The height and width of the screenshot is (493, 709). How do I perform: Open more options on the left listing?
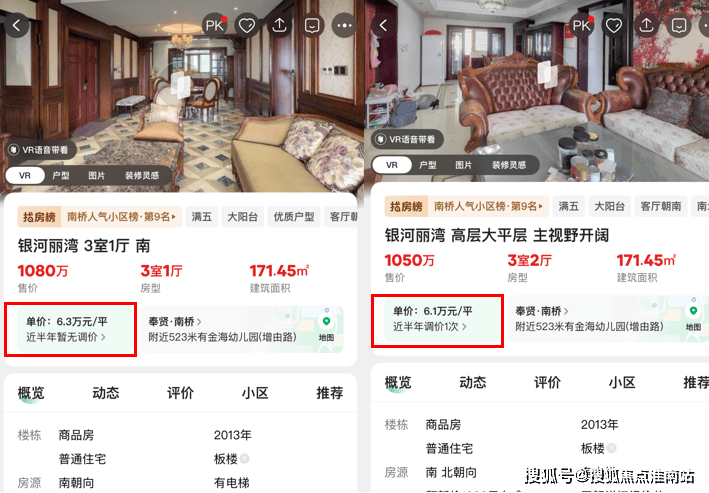pos(345,25)
